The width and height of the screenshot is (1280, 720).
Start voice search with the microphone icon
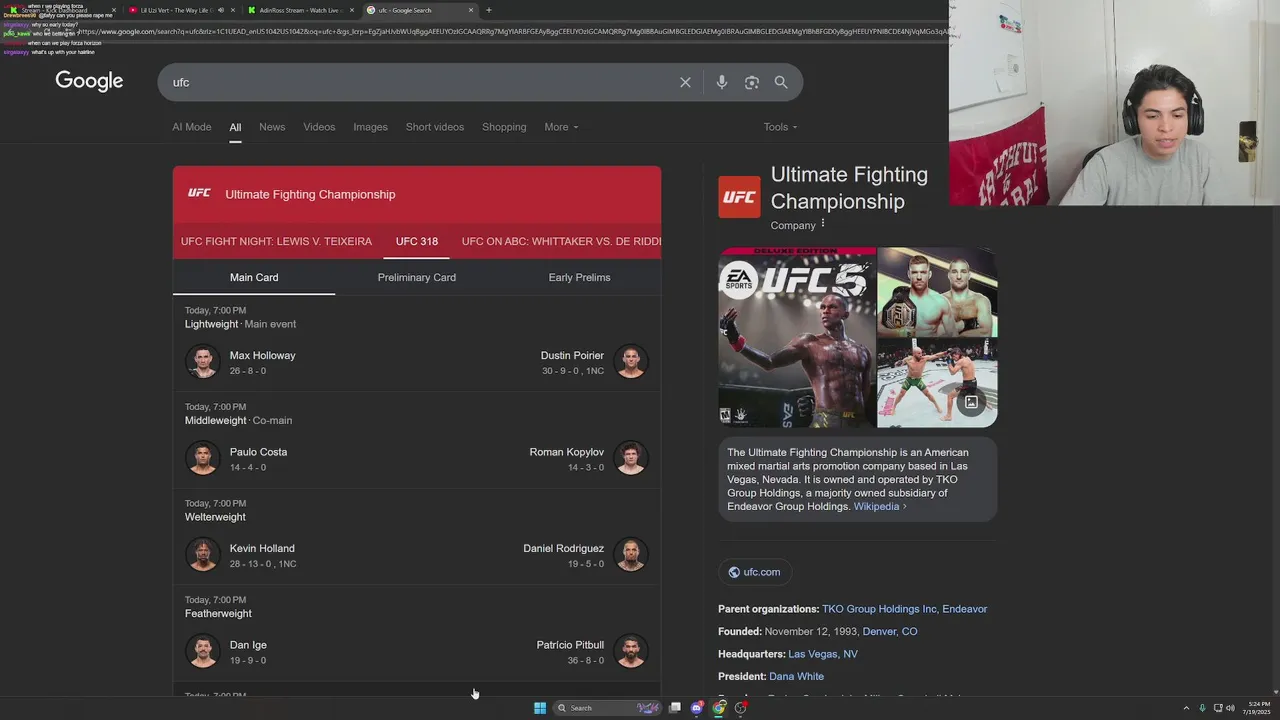722,82
